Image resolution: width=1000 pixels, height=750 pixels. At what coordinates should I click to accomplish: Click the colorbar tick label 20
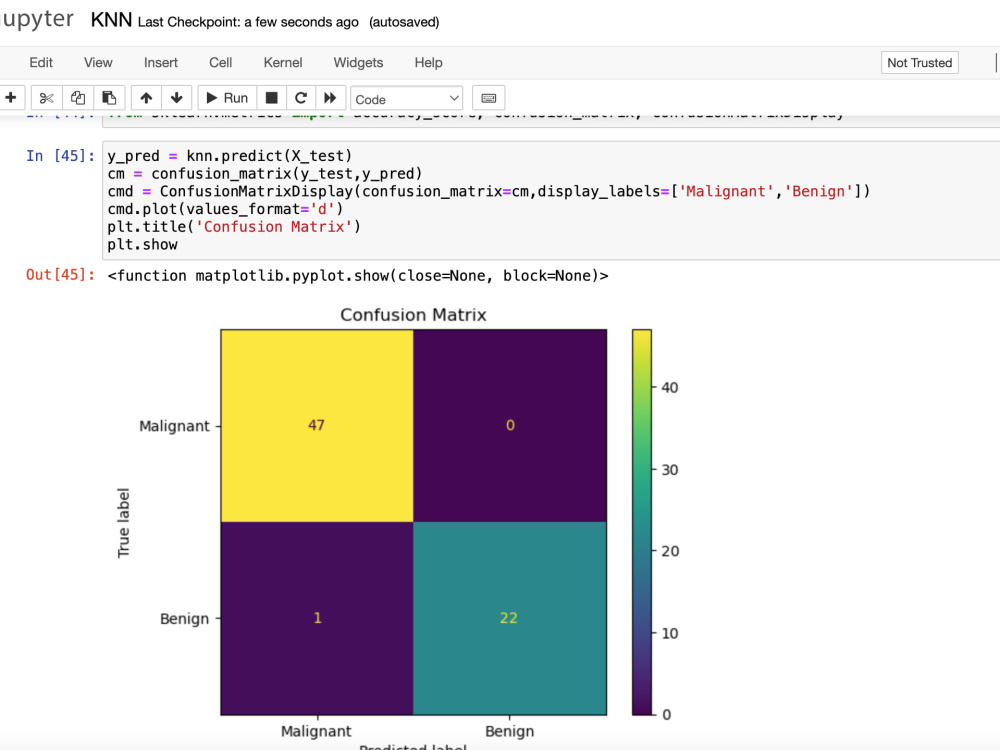tap(670, 551)
